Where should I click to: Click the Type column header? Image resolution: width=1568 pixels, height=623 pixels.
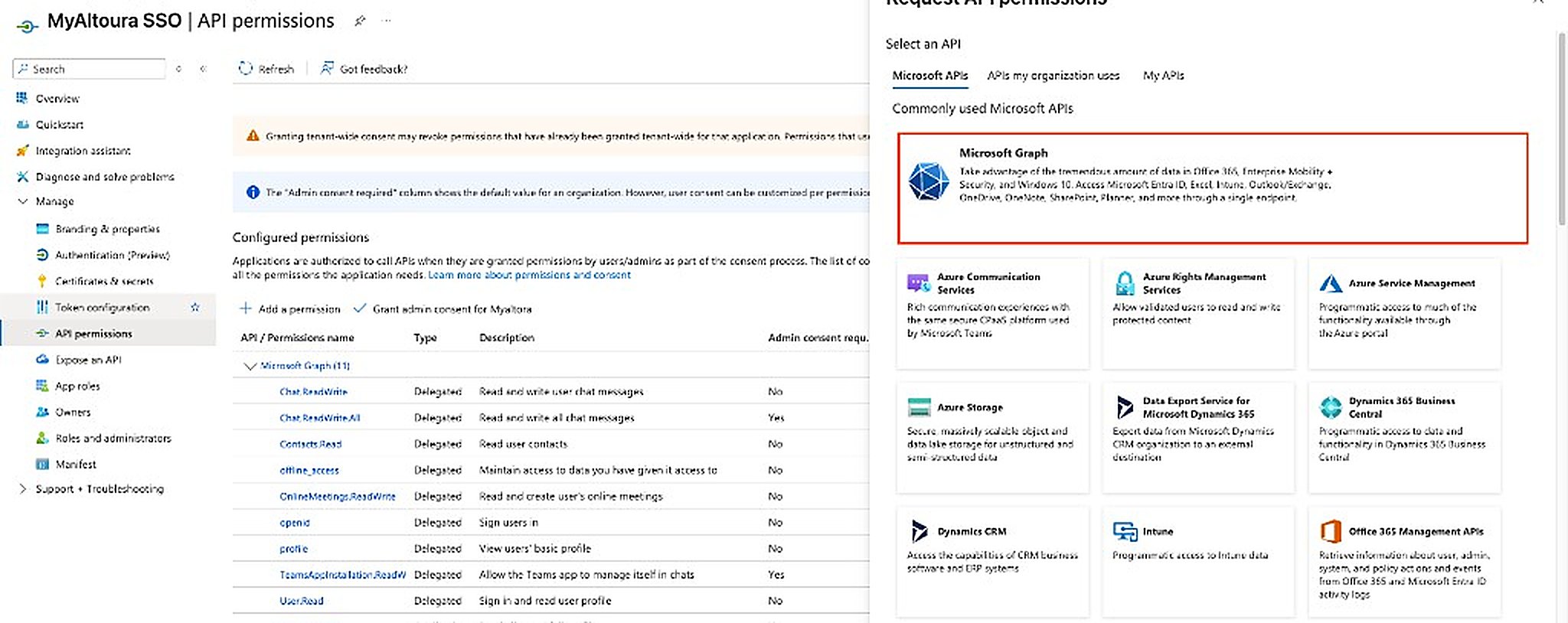pos(425,338)
